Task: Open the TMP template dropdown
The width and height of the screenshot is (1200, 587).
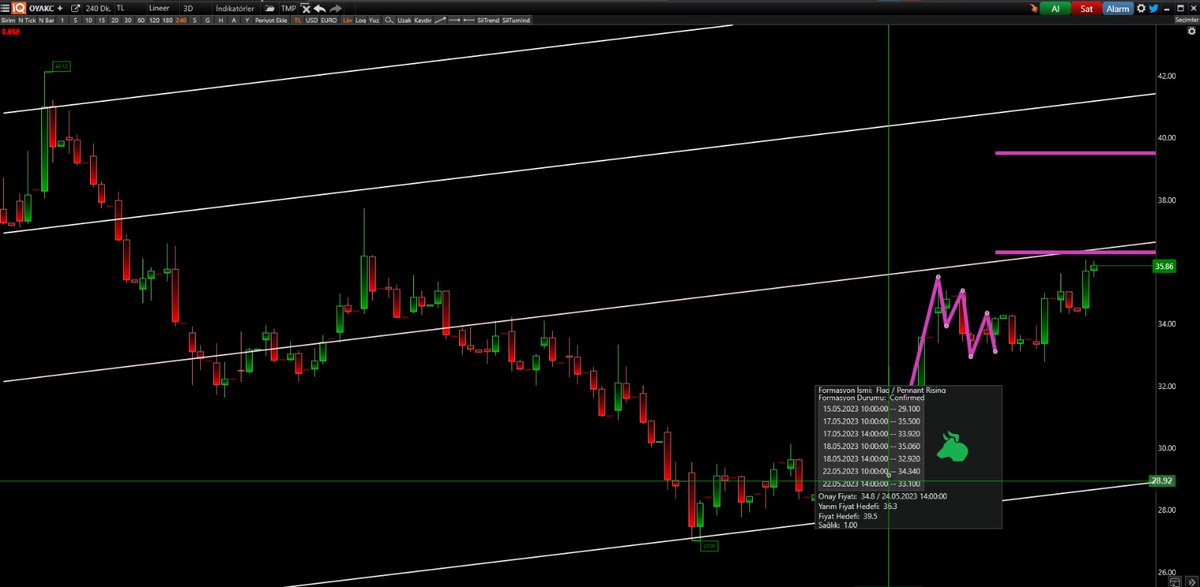Action: pyautogui.click(x=288, y=8)
